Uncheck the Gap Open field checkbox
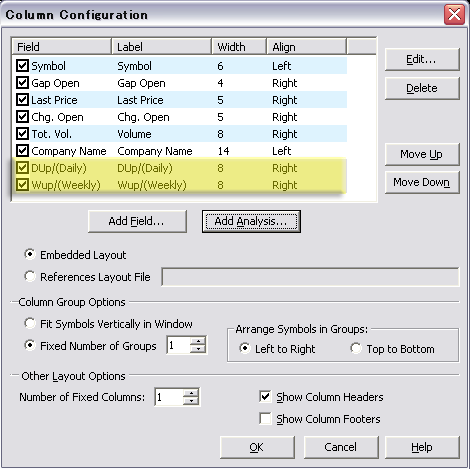This screenshot has height=469, width=470. (22, 82)
